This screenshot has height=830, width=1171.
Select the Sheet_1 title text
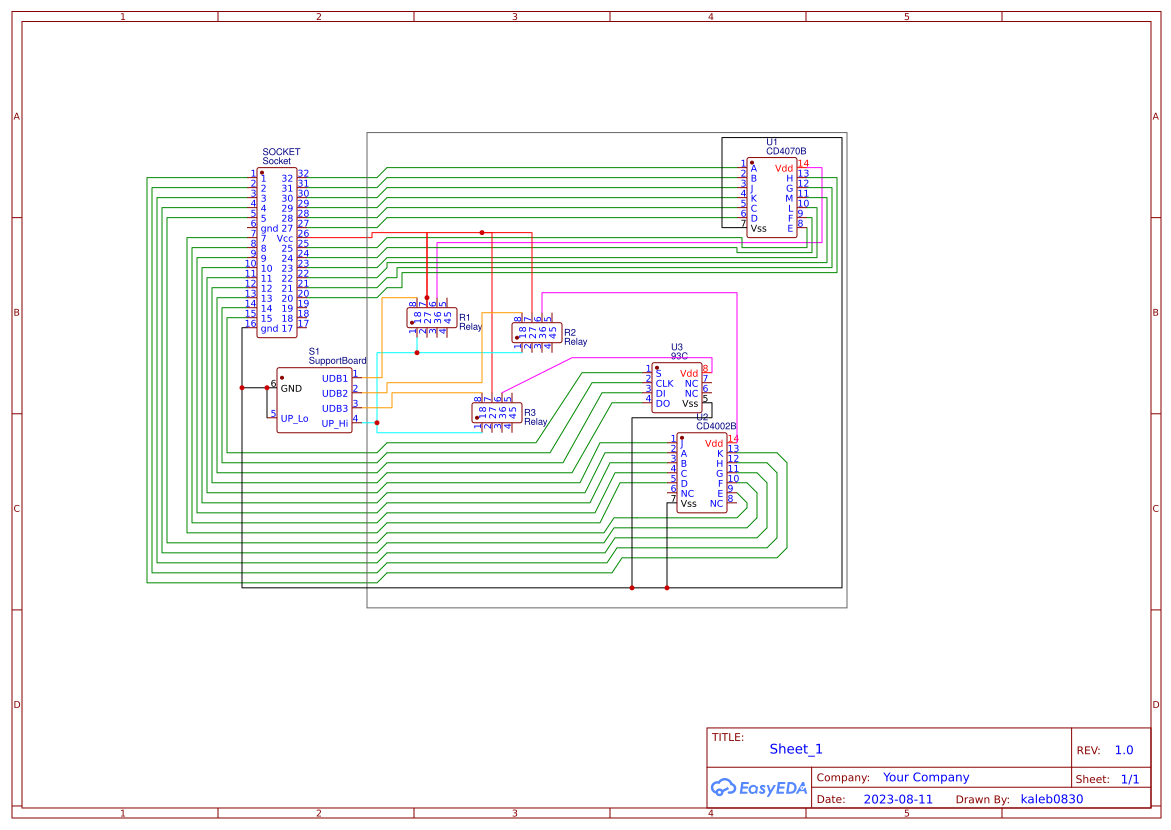tap(795, 748)
